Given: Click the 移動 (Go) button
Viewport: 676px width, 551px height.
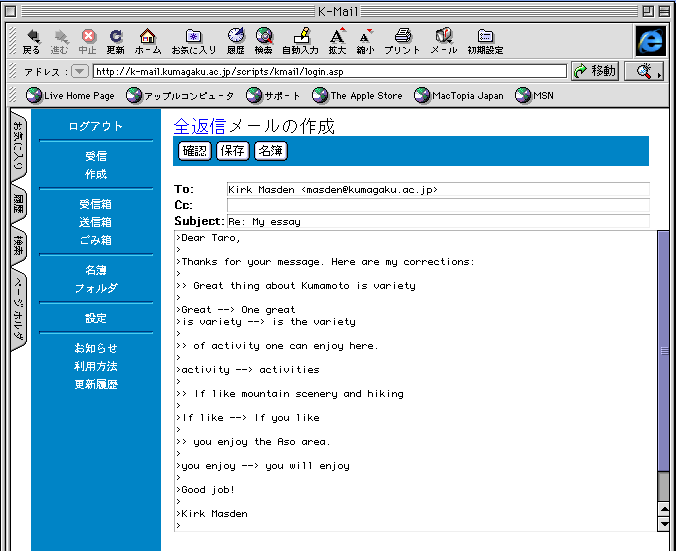Looking at the screenshot, I should [595, 71].
